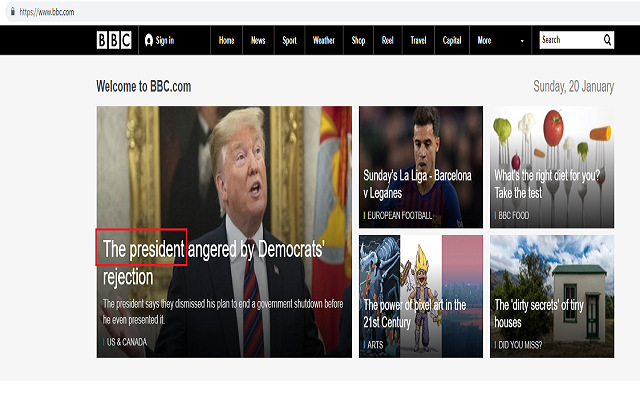The image size is (640, 400).
Task: Click the URL https://www.bbc.com in address bar
Action: click(47, 12)
